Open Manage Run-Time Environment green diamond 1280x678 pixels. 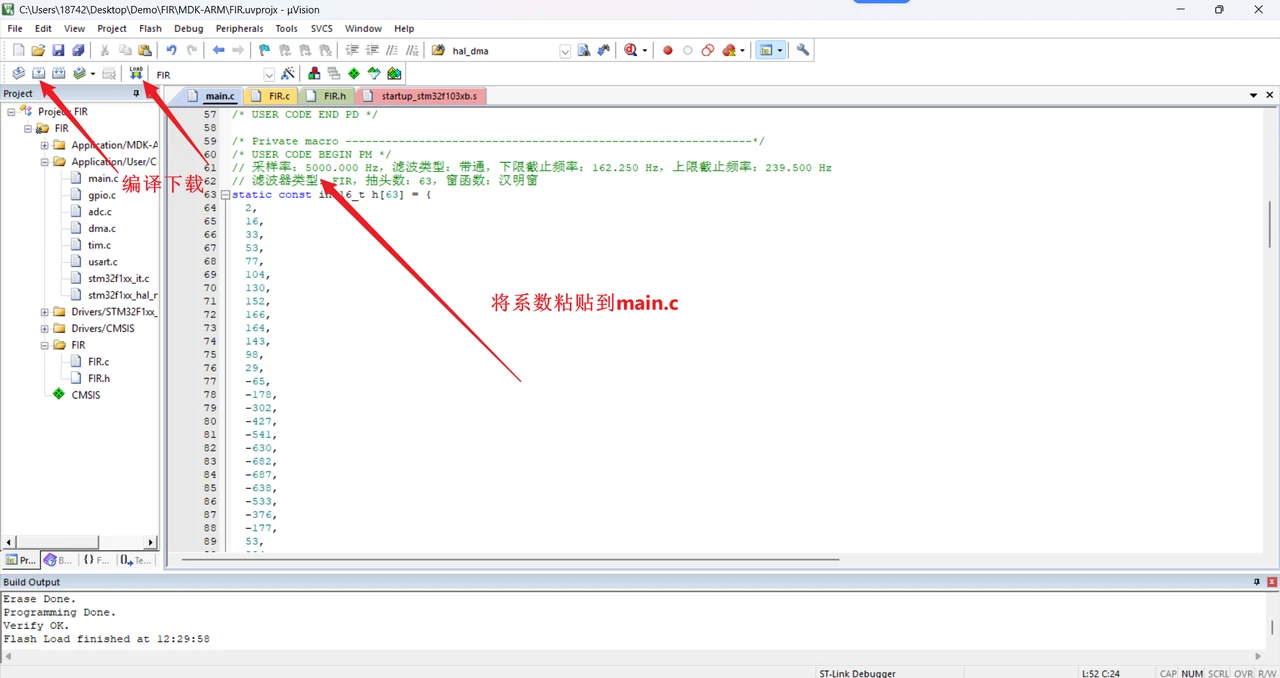[354, 74]
